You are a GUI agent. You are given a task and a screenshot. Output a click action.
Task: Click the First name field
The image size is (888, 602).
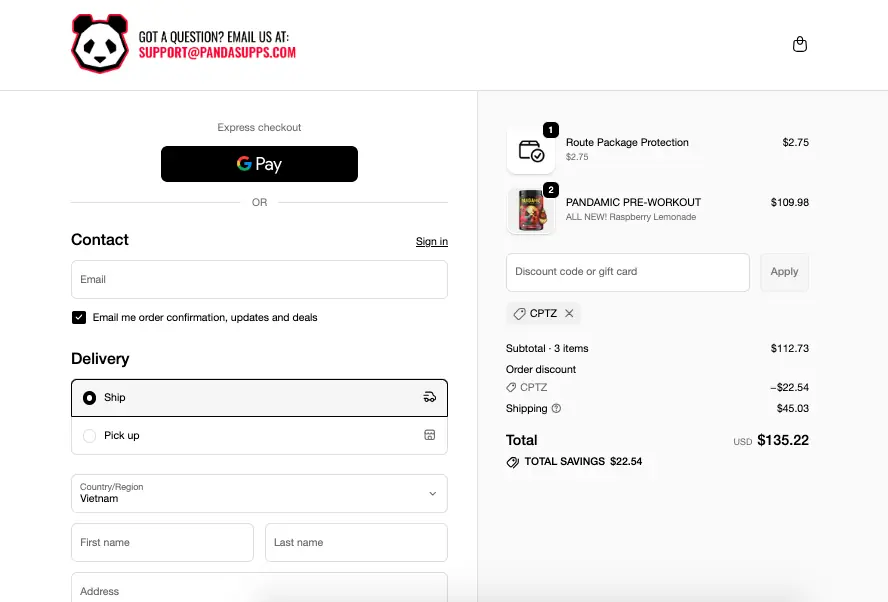coord(162,542)
